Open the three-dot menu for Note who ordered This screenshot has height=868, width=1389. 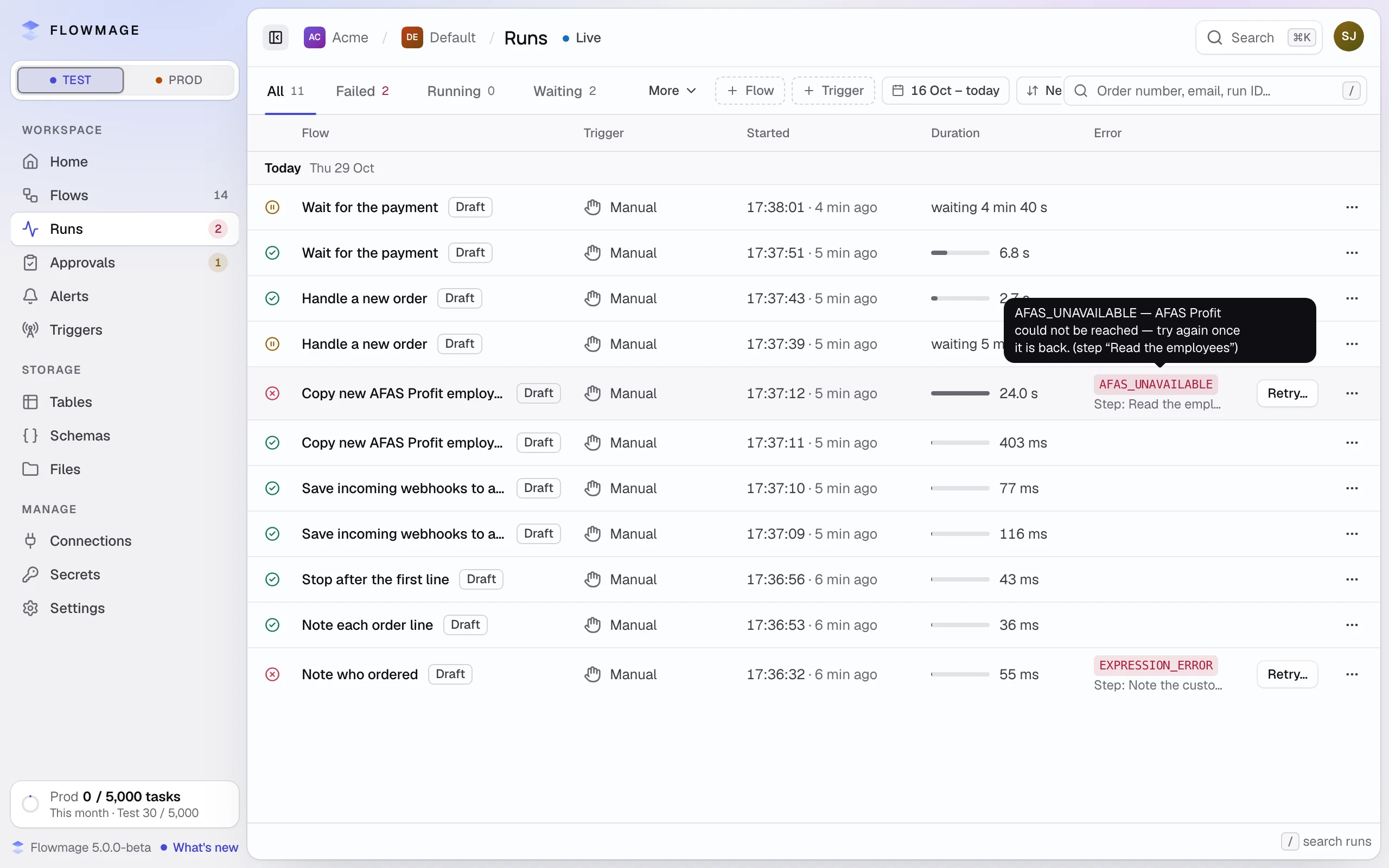[1352, 674]
